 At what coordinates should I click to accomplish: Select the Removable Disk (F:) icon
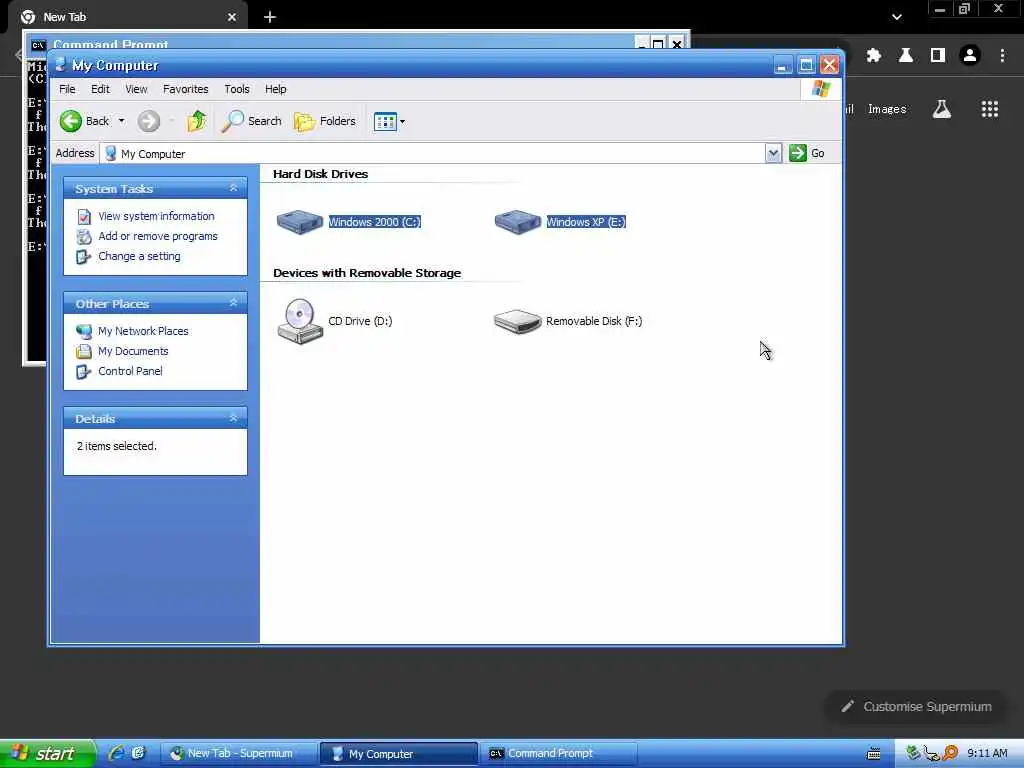pos(518,321)
